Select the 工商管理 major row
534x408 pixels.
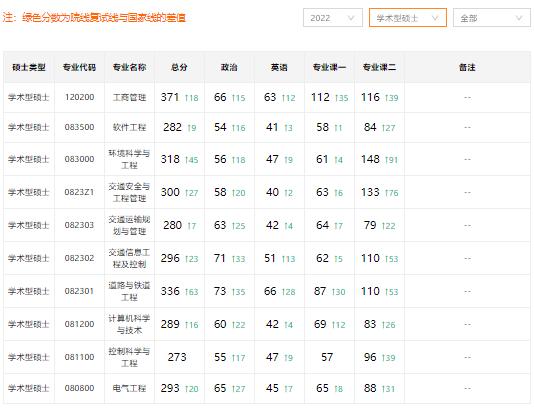(267, 97)
